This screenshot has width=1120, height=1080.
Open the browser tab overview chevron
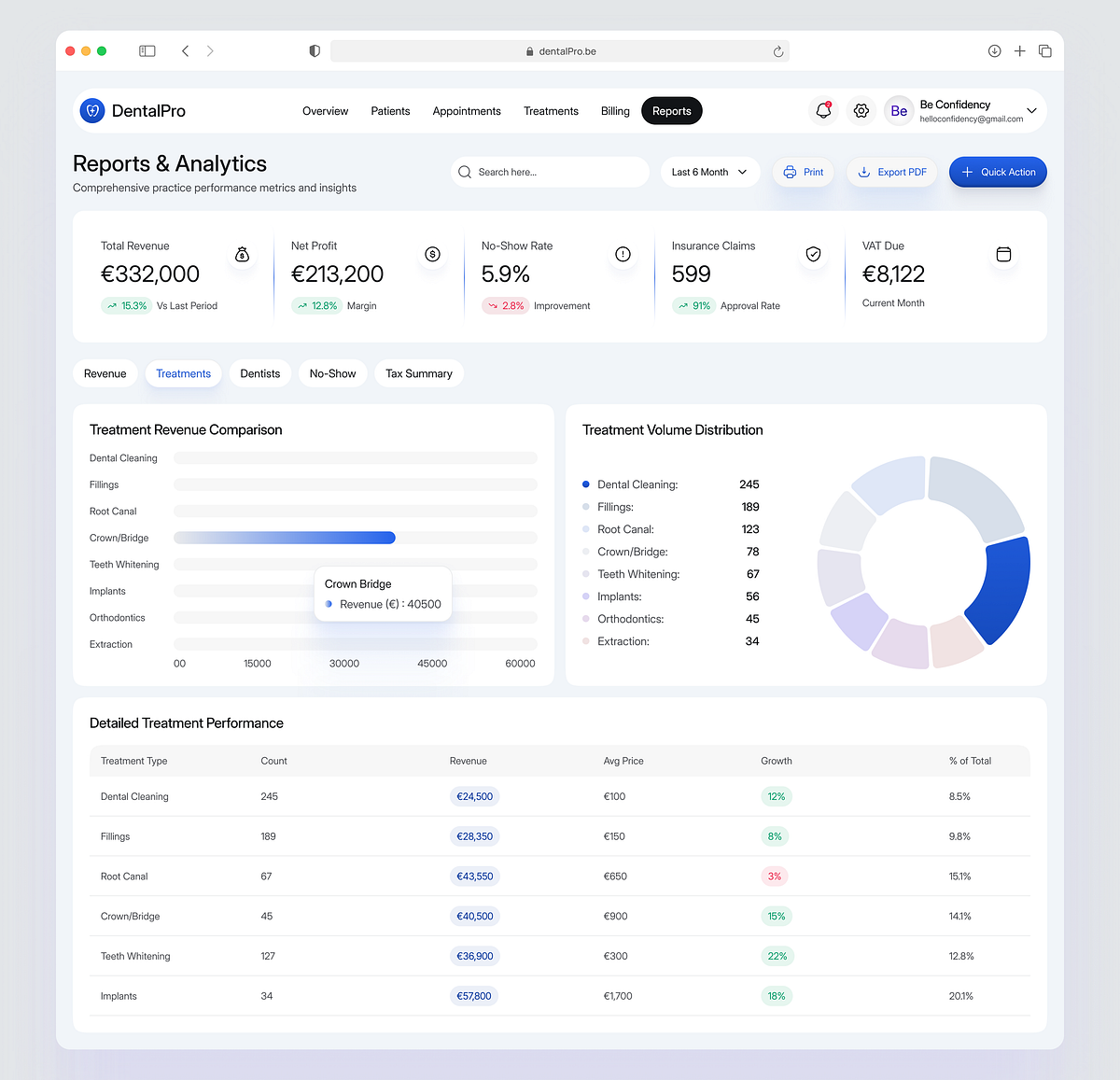tap(210, 51)
